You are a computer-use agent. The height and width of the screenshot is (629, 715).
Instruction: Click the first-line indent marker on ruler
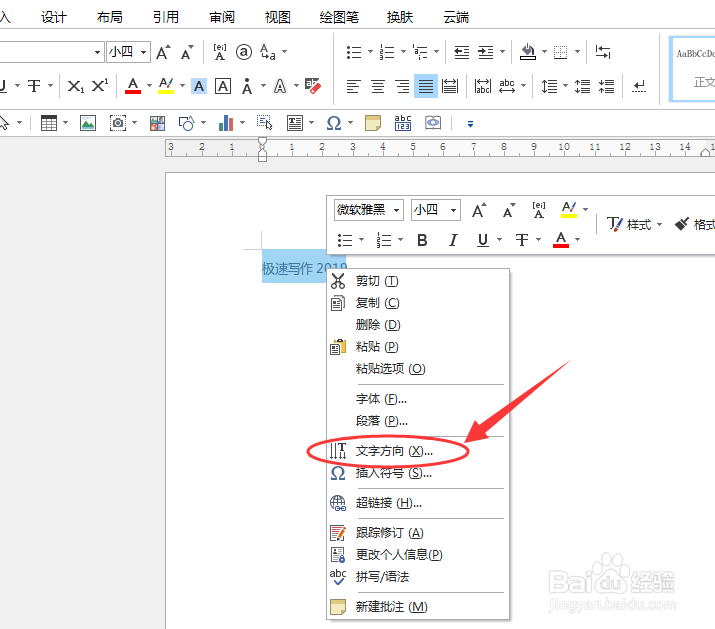tap(262, 141)
